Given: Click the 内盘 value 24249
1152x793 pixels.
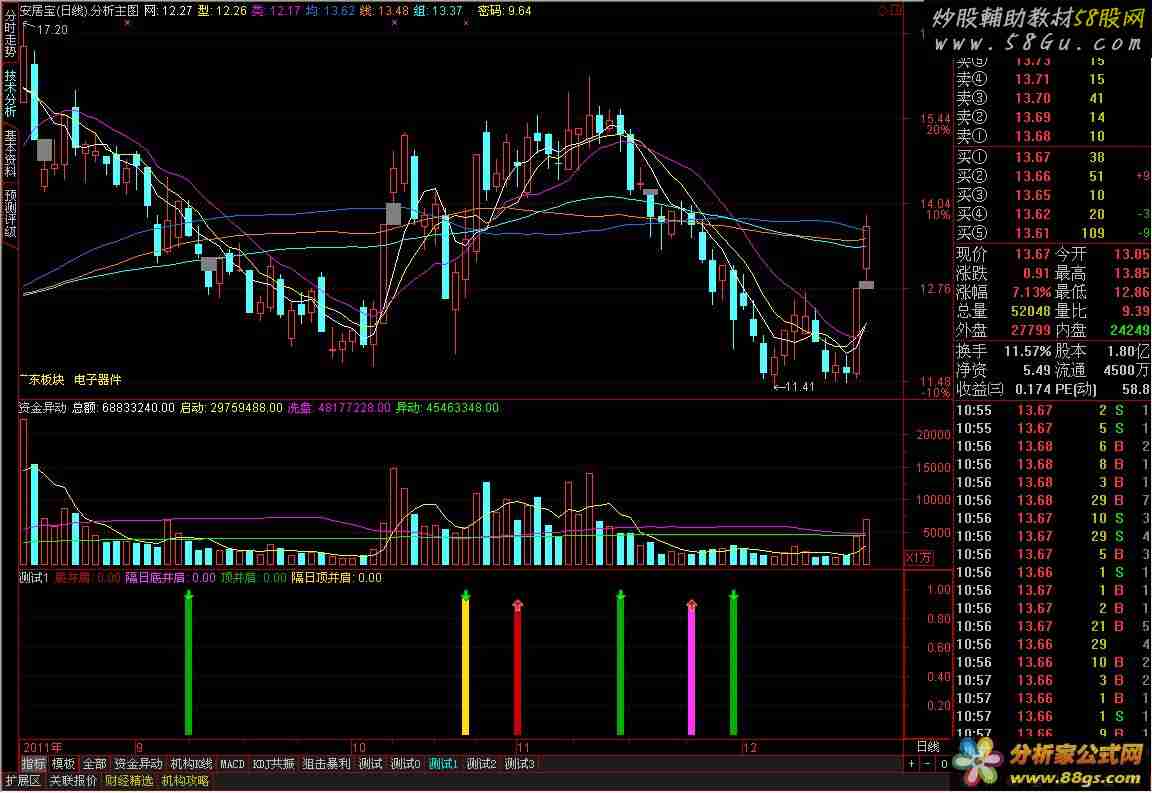Looking at the screenshot, I should click(1130, 331).
